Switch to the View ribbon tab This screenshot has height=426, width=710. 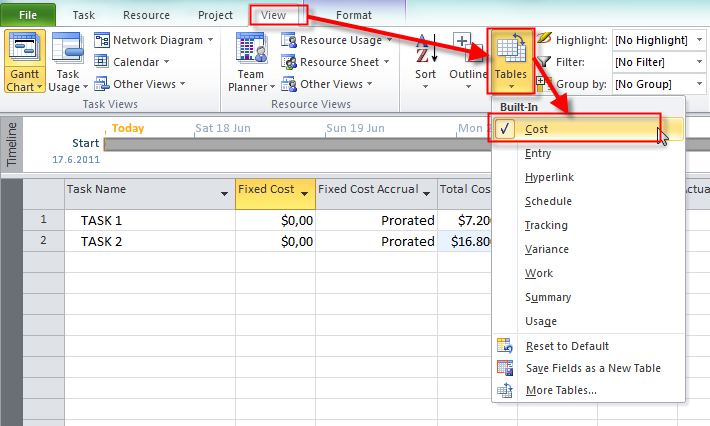(x=272, y=15)
